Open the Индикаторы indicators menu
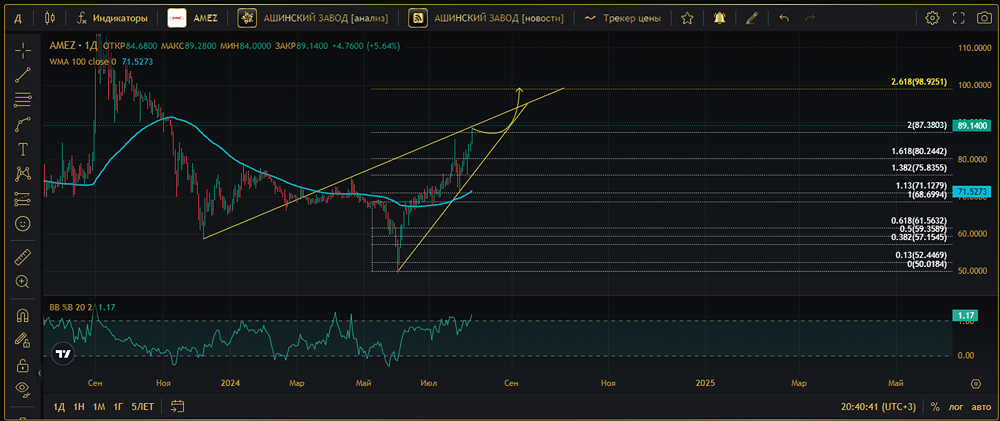Image resolution: width=1000 pixels, height=421 pixels. click(x=112, y=18)
